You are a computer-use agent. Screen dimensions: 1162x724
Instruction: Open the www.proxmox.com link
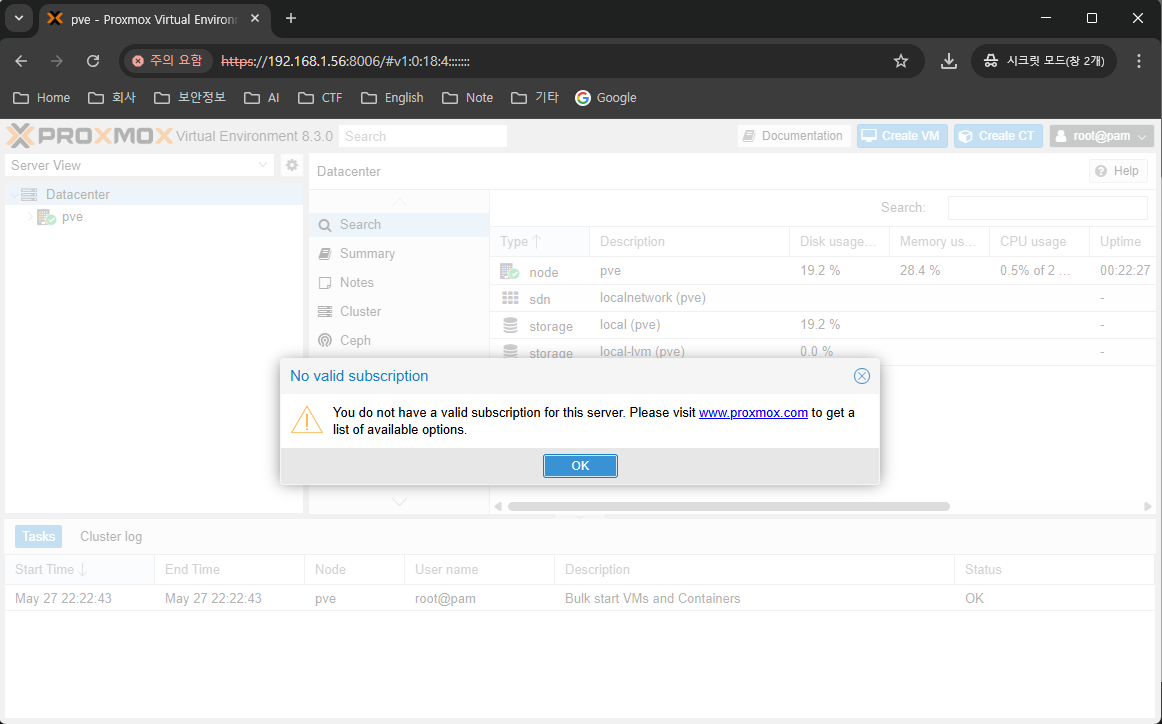coord(753,413)
